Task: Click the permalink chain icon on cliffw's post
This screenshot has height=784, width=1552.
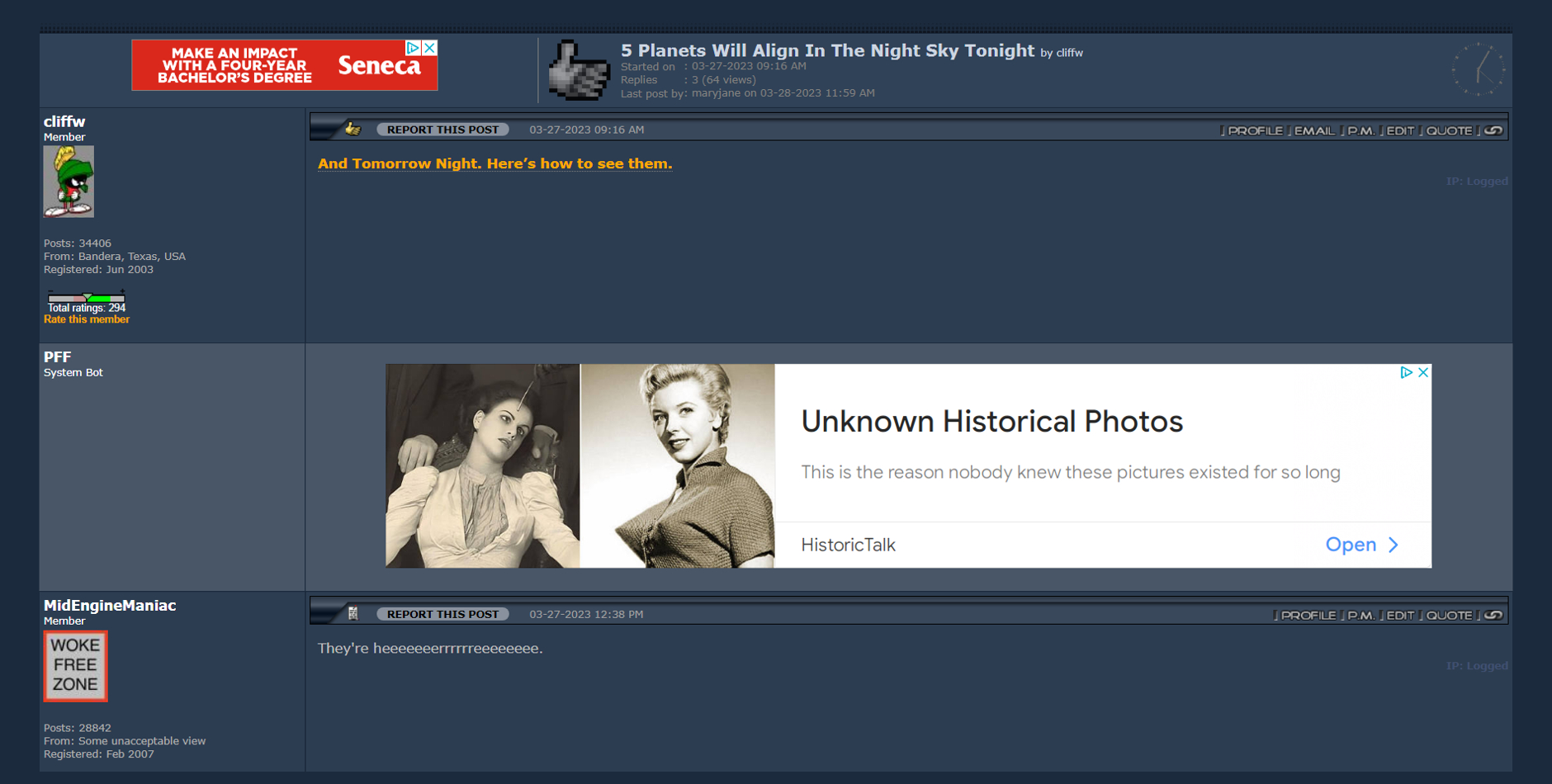Action: tap(1493, 130)
